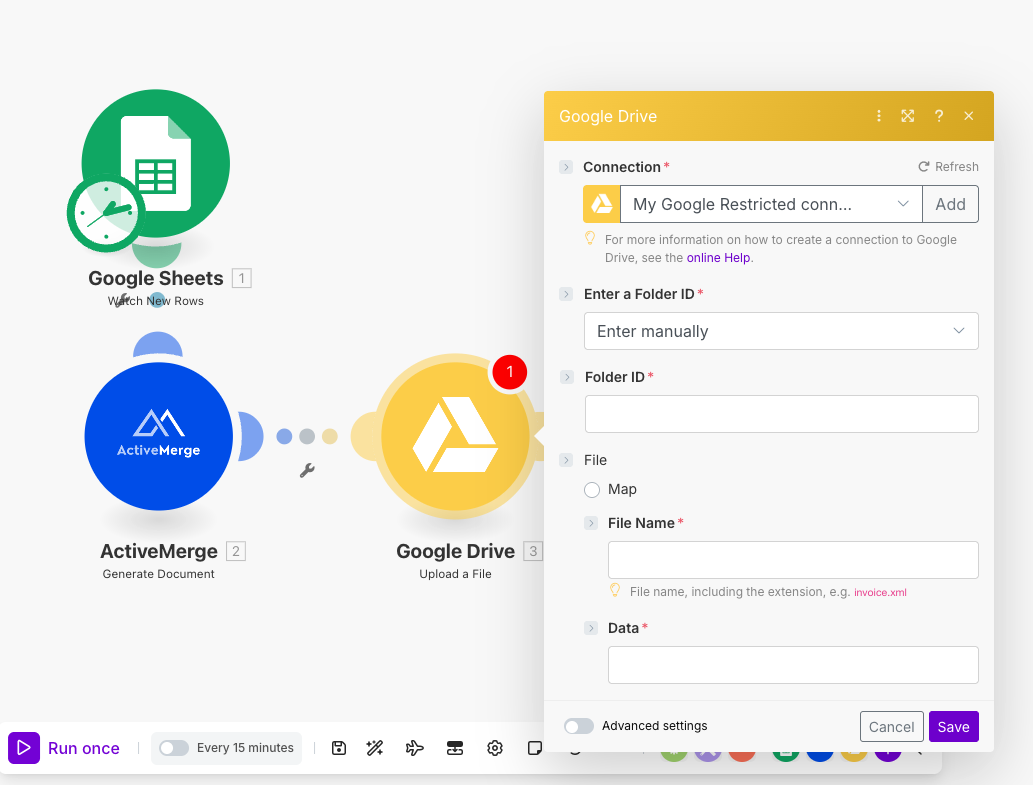The height and width of the screenshot is (785, 1033).
Task: Click the notes icon in the bottom toolbar
Action: (534, 747)
